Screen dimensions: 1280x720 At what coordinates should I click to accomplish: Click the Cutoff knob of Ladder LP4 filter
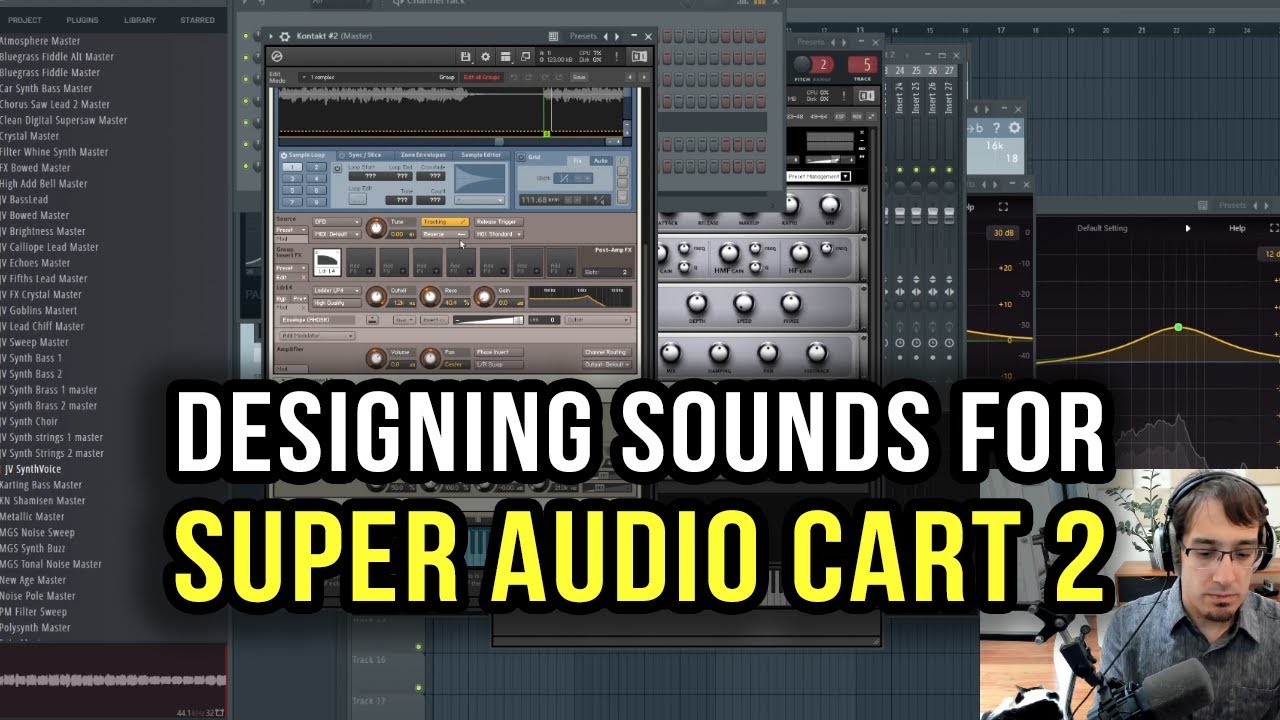point(376,297)
